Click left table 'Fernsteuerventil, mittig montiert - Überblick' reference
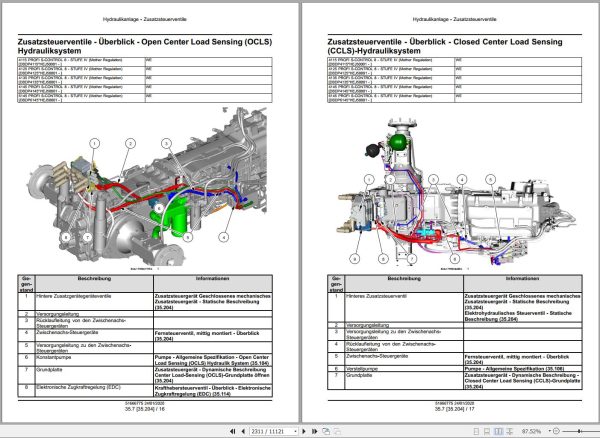 coord(207,333)
